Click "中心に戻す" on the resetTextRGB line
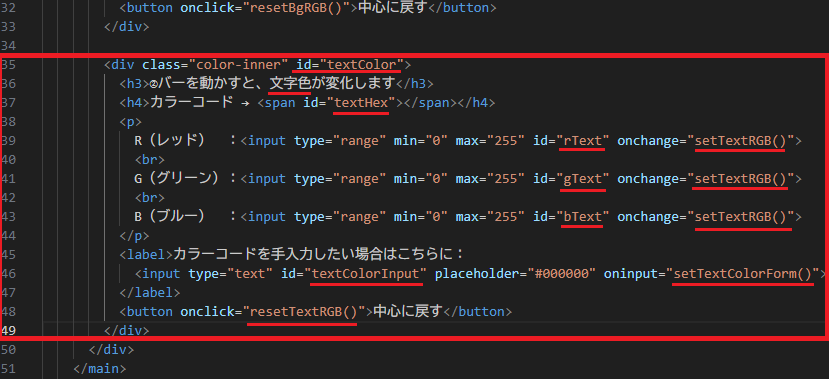Viewport: 829px width, 379px height. [407, 312]
